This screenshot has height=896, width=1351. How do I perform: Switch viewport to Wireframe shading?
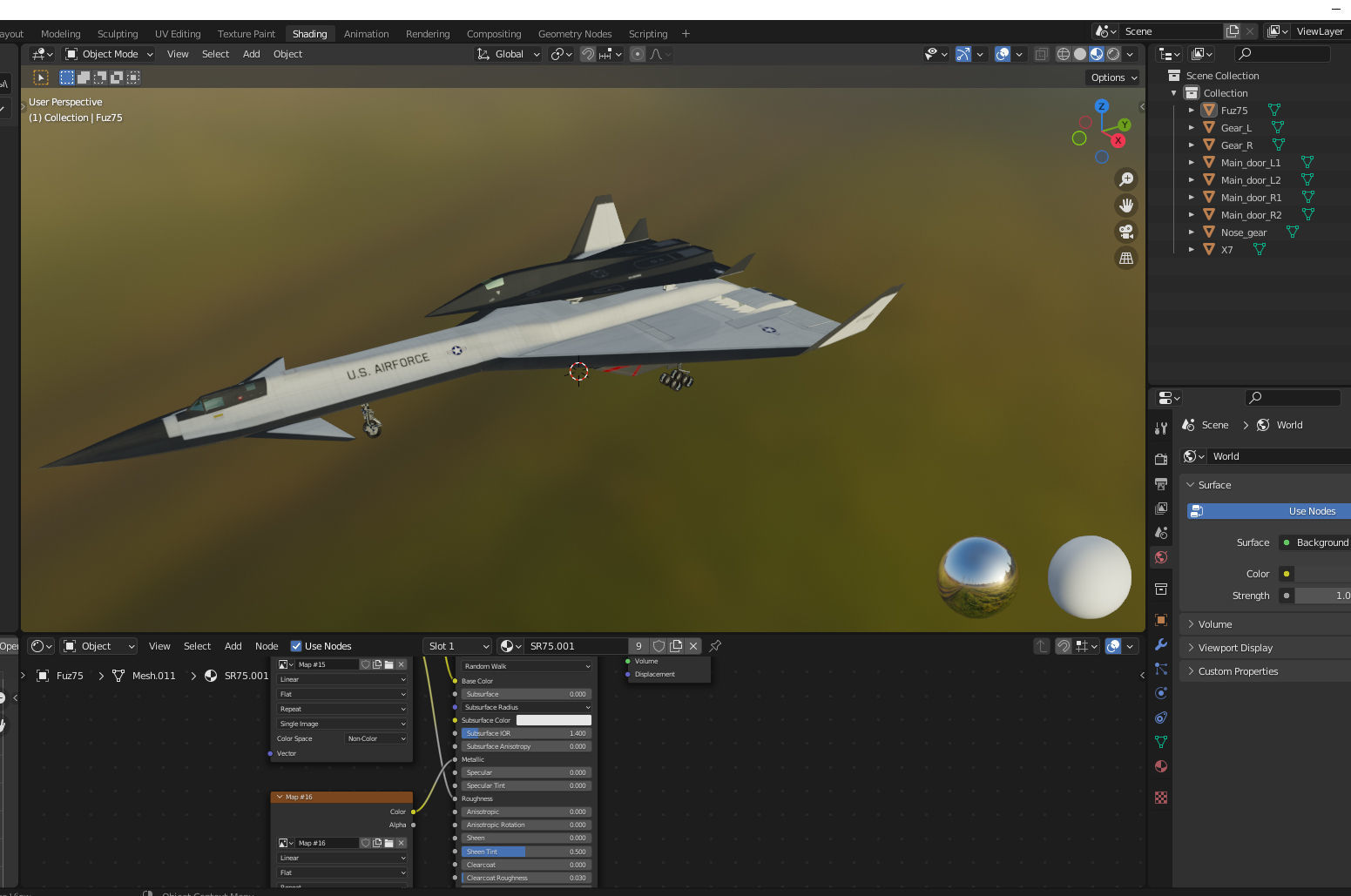[x=1064, y=54]
